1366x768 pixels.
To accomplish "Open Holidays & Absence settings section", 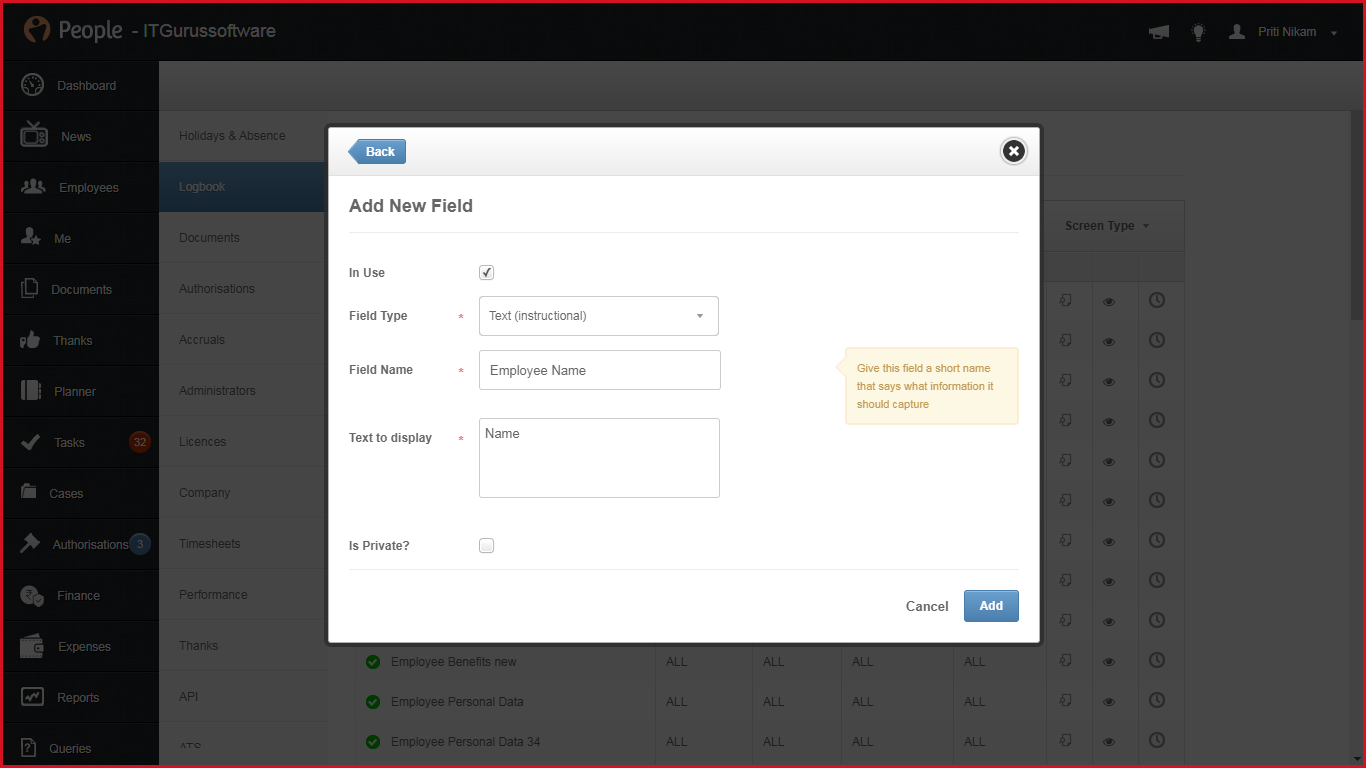I will coord(242,136).
